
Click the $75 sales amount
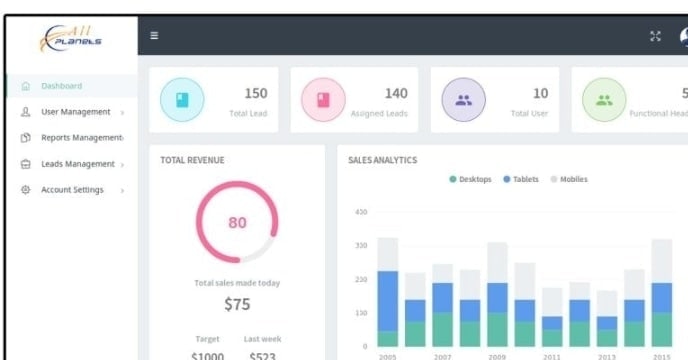click(x=237, y=304)
